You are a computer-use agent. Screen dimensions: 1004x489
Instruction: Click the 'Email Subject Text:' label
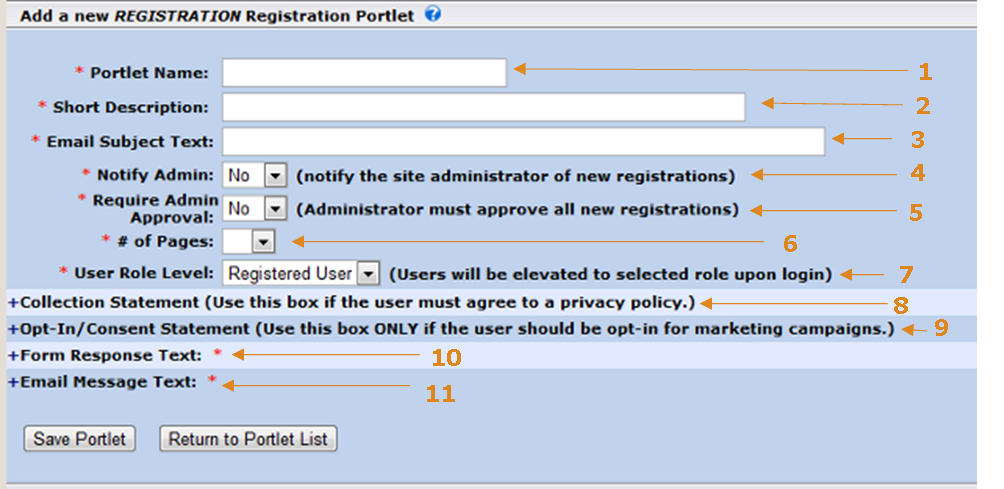click(x=130, y=141)
